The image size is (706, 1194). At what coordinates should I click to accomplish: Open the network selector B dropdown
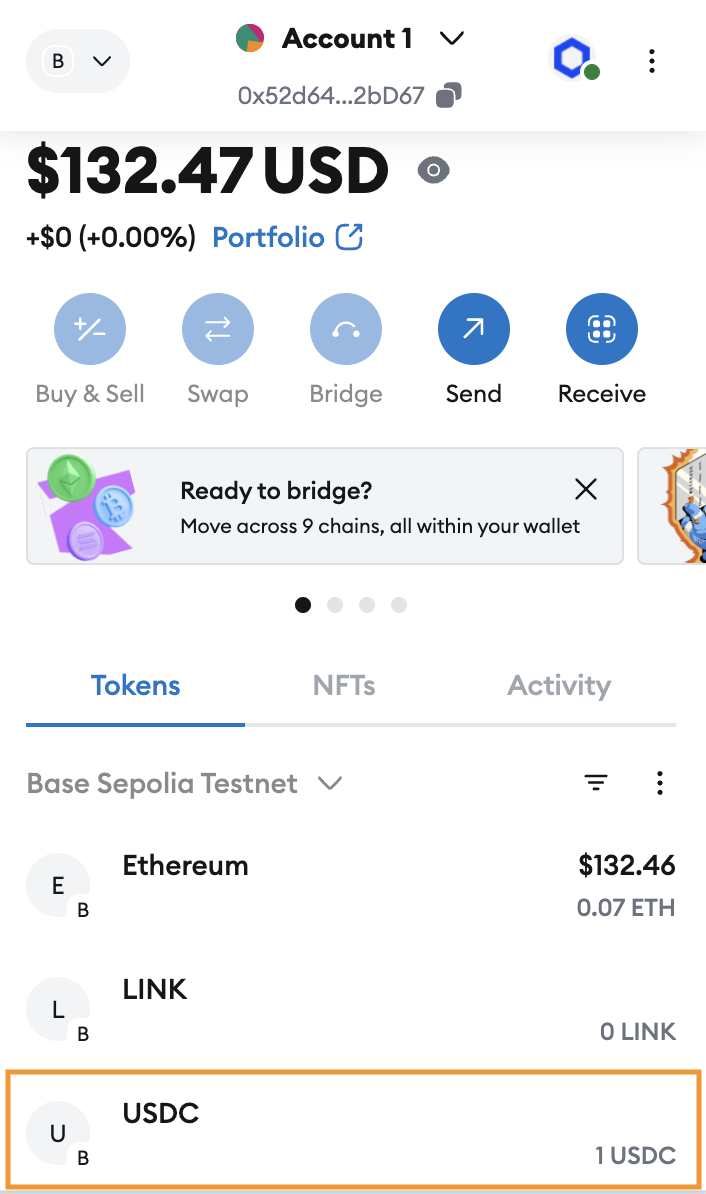[x=78, y=61]
